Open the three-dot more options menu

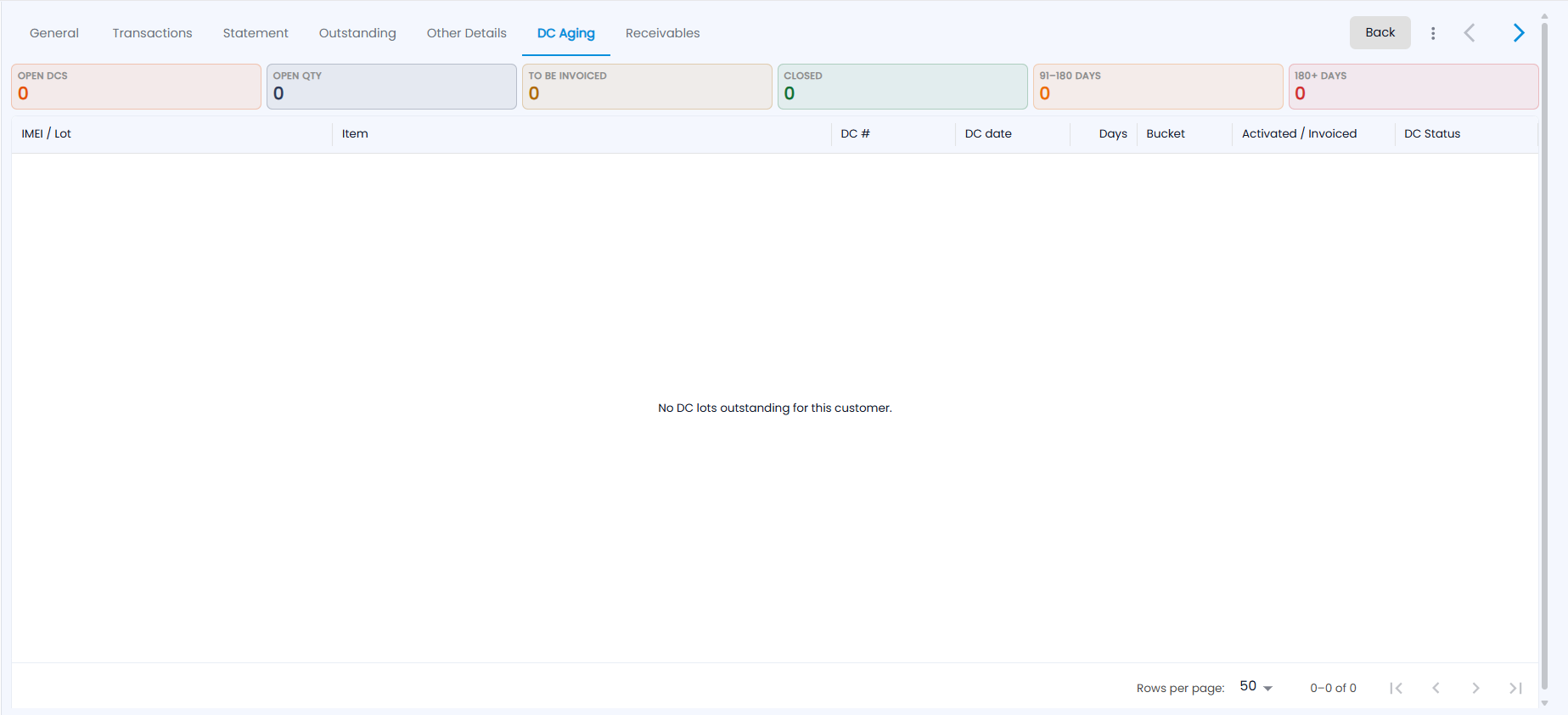tap(1433, 33)
